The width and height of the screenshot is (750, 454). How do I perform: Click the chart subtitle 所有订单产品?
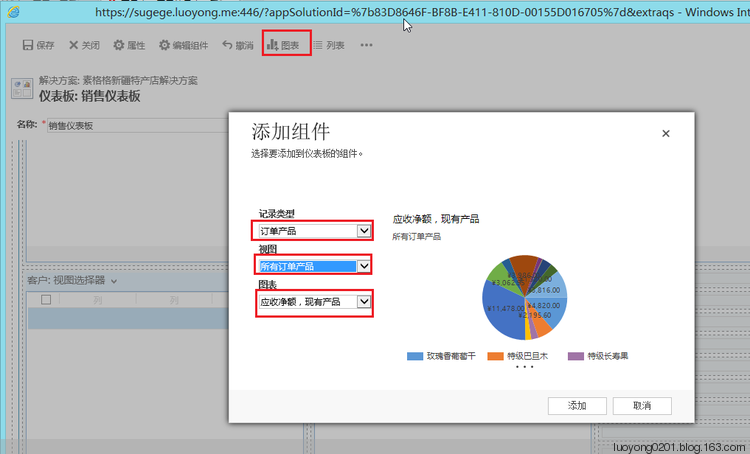(x=417, y=236)
